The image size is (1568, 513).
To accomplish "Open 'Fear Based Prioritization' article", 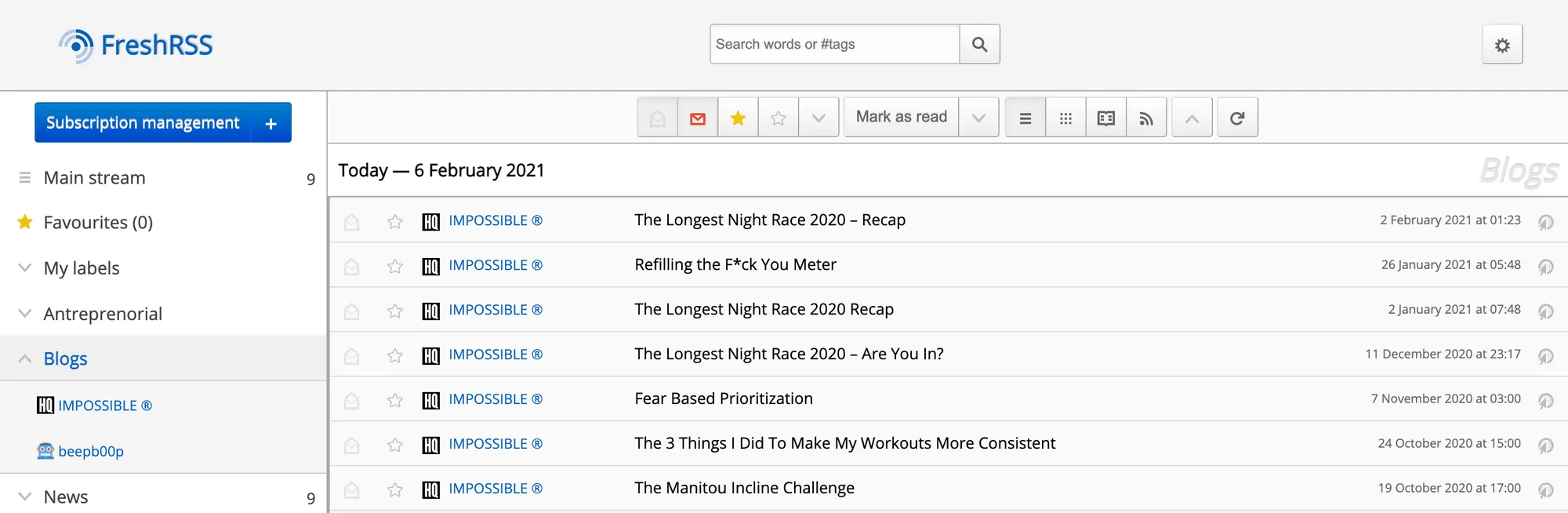I will [724, 398].
